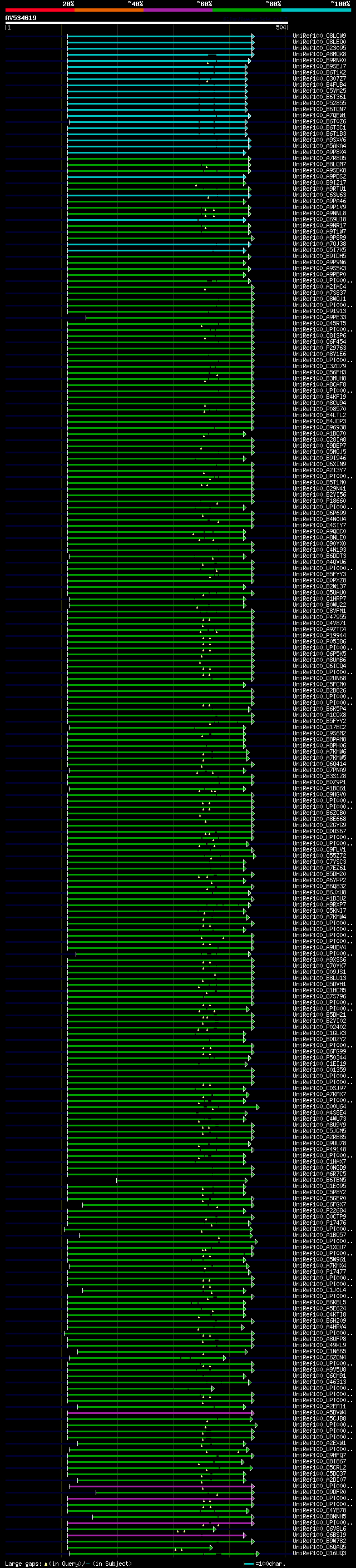The height and width of the screenshot is (1568, 356).
Task: Select the UniRef100_A5DVW4 label
Action: tap(319, 1412)
